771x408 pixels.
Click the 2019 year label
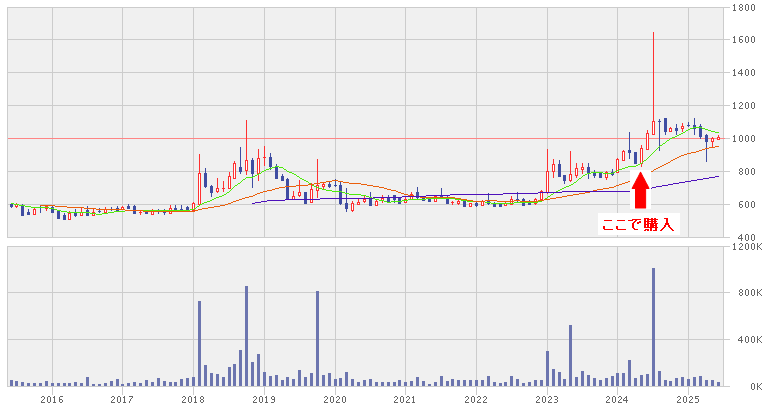coord(264,400)
